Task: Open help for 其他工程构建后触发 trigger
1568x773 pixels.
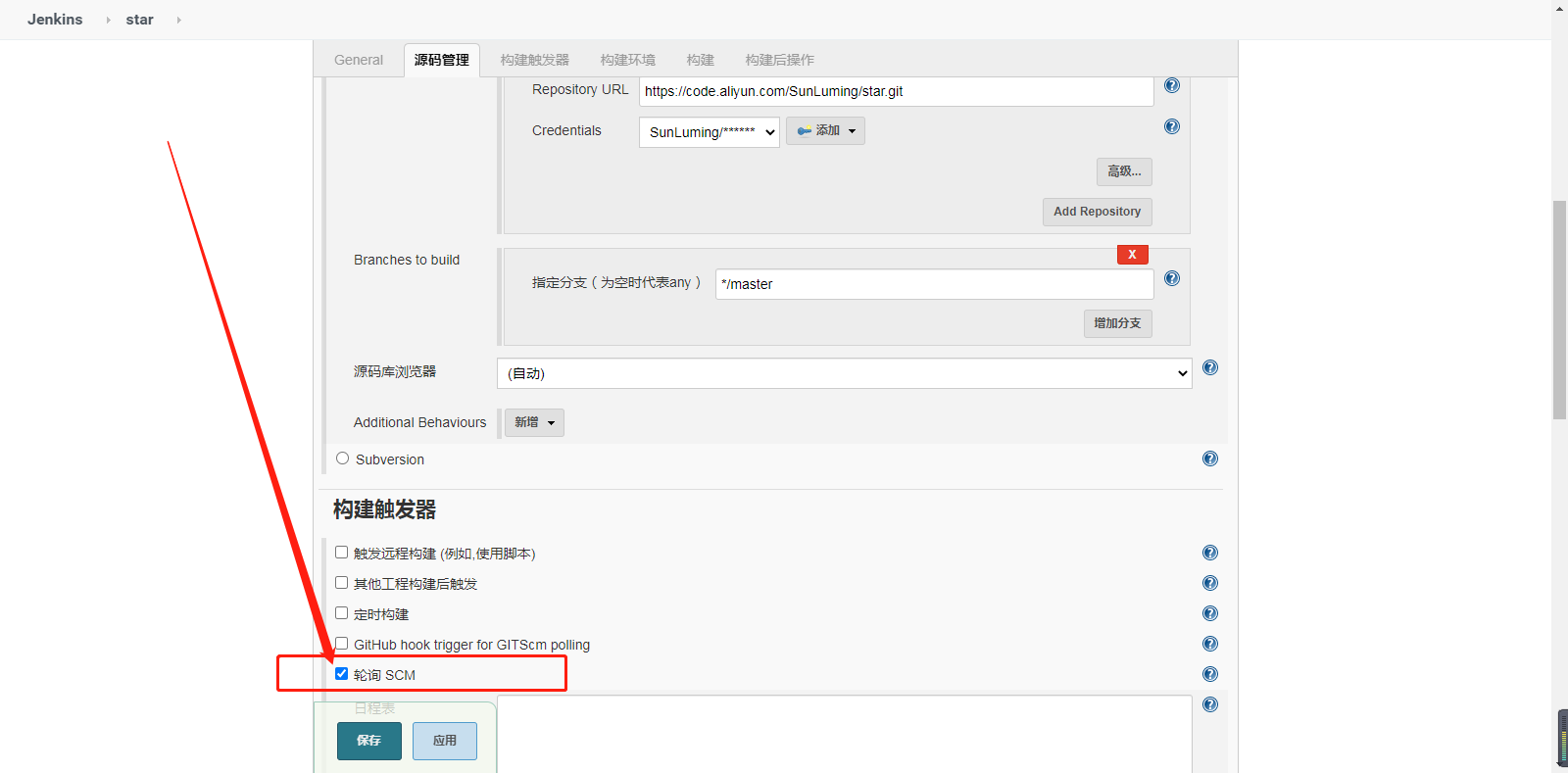Action: [x=1210, y=583]
